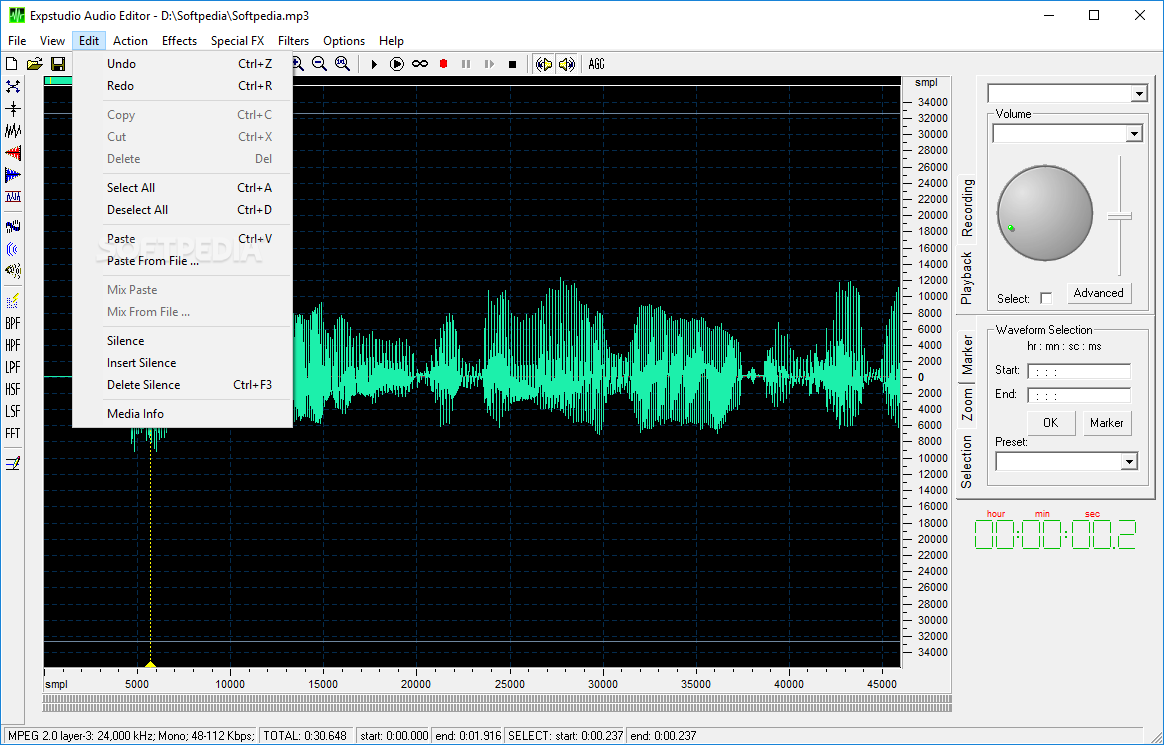Open the FFT filter tool
The height and width of the screenshot is (745, 1164).
13,433
